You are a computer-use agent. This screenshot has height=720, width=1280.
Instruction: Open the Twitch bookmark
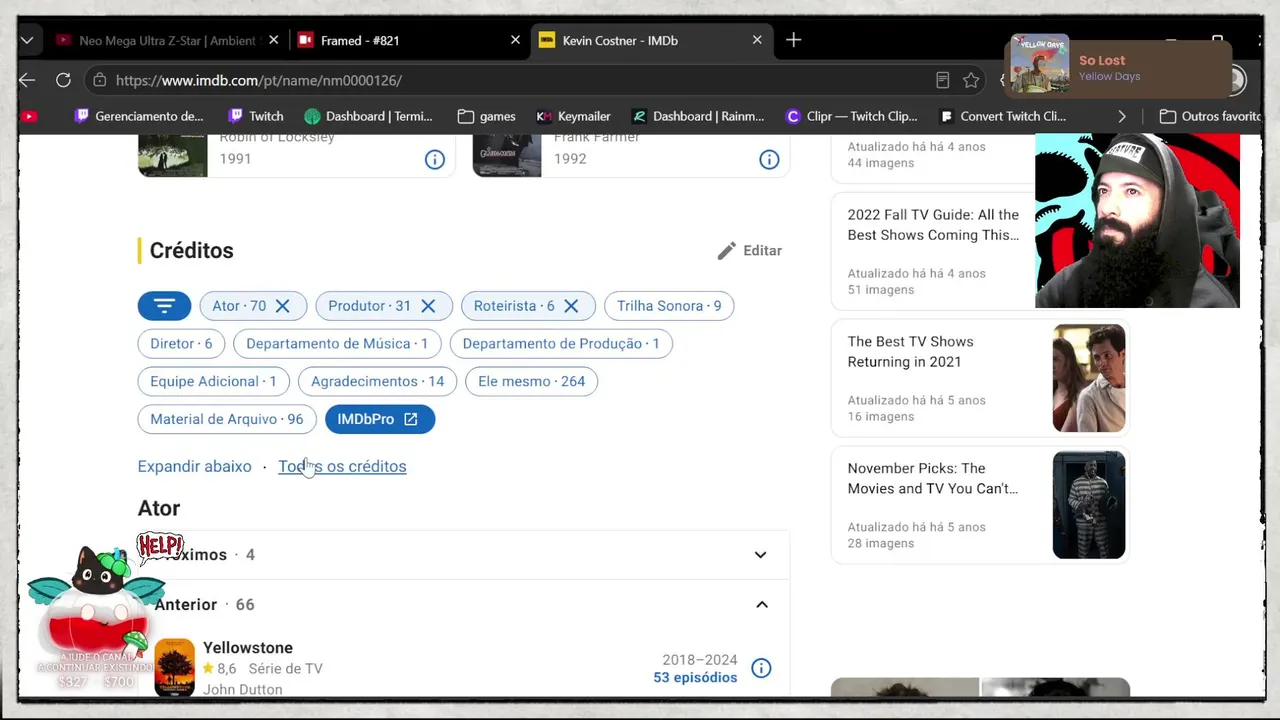click(x=255, y=116)
